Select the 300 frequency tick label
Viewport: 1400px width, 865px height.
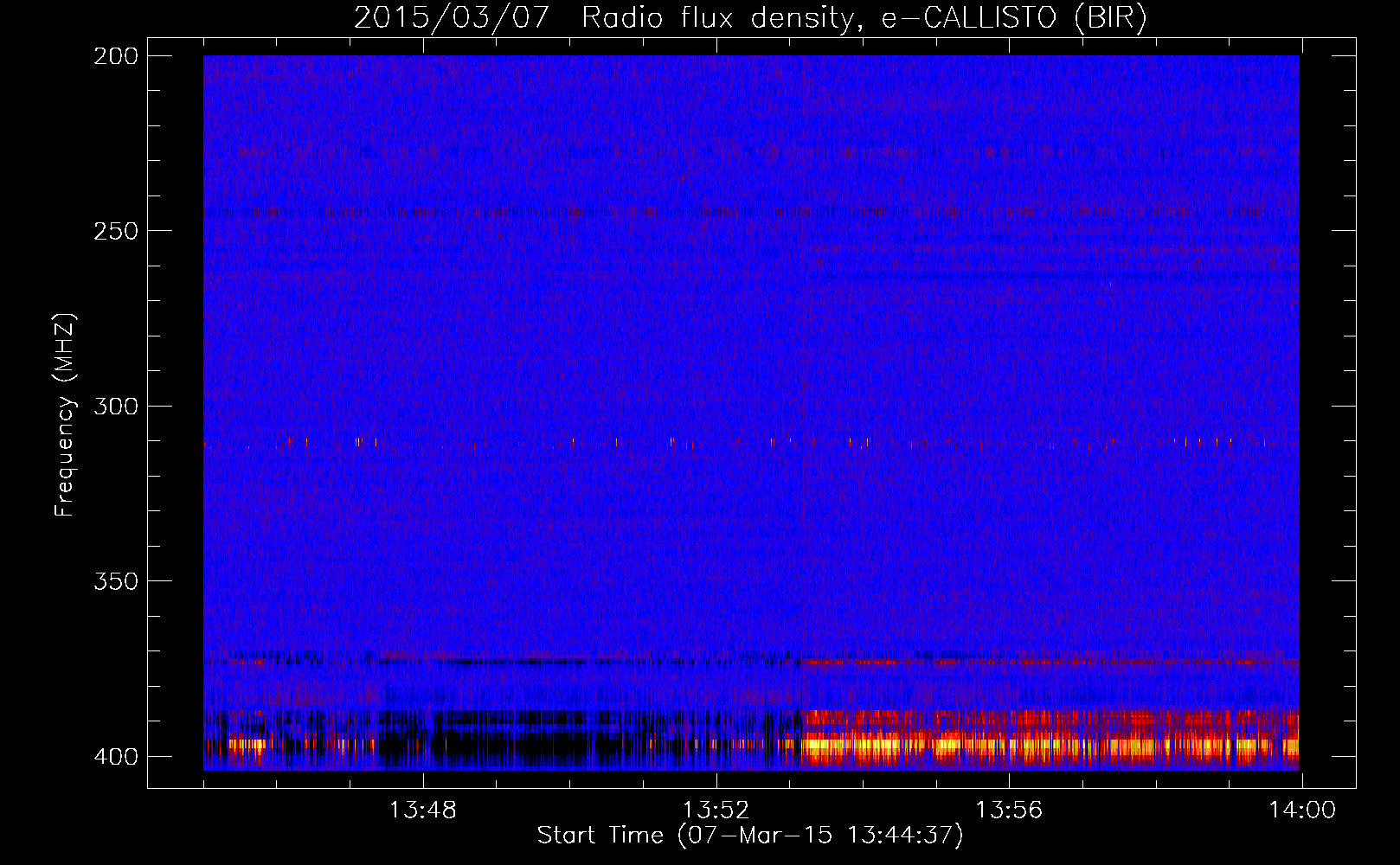coord(115,406)
